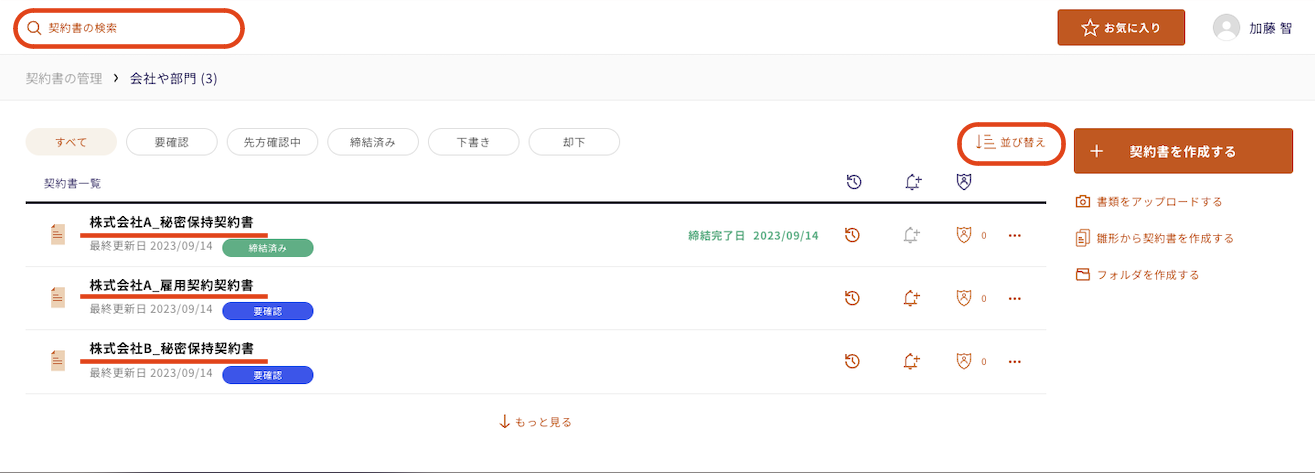Image resolution: width=1315 pixels, height=473 pixels.
Task: Switch to 締結済み filter tab
Action: 373,142
